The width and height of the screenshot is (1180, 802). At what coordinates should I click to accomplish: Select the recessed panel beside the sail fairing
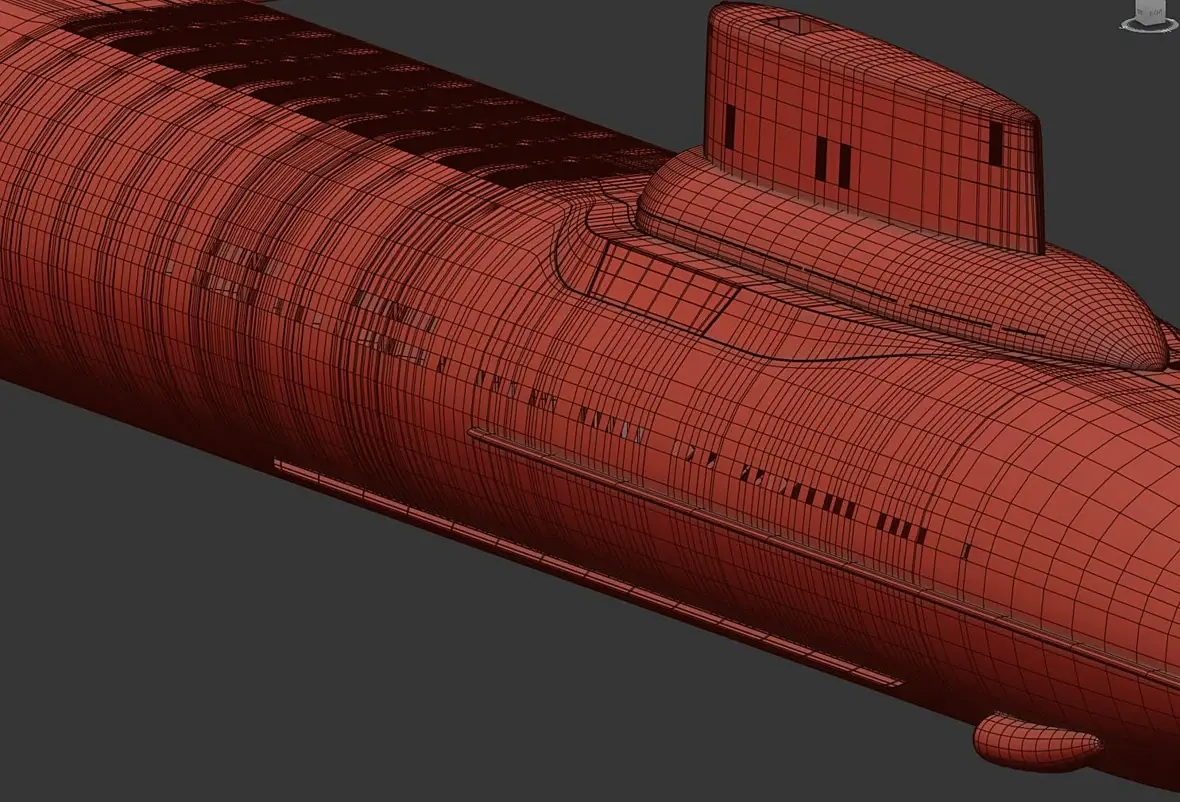661,286
